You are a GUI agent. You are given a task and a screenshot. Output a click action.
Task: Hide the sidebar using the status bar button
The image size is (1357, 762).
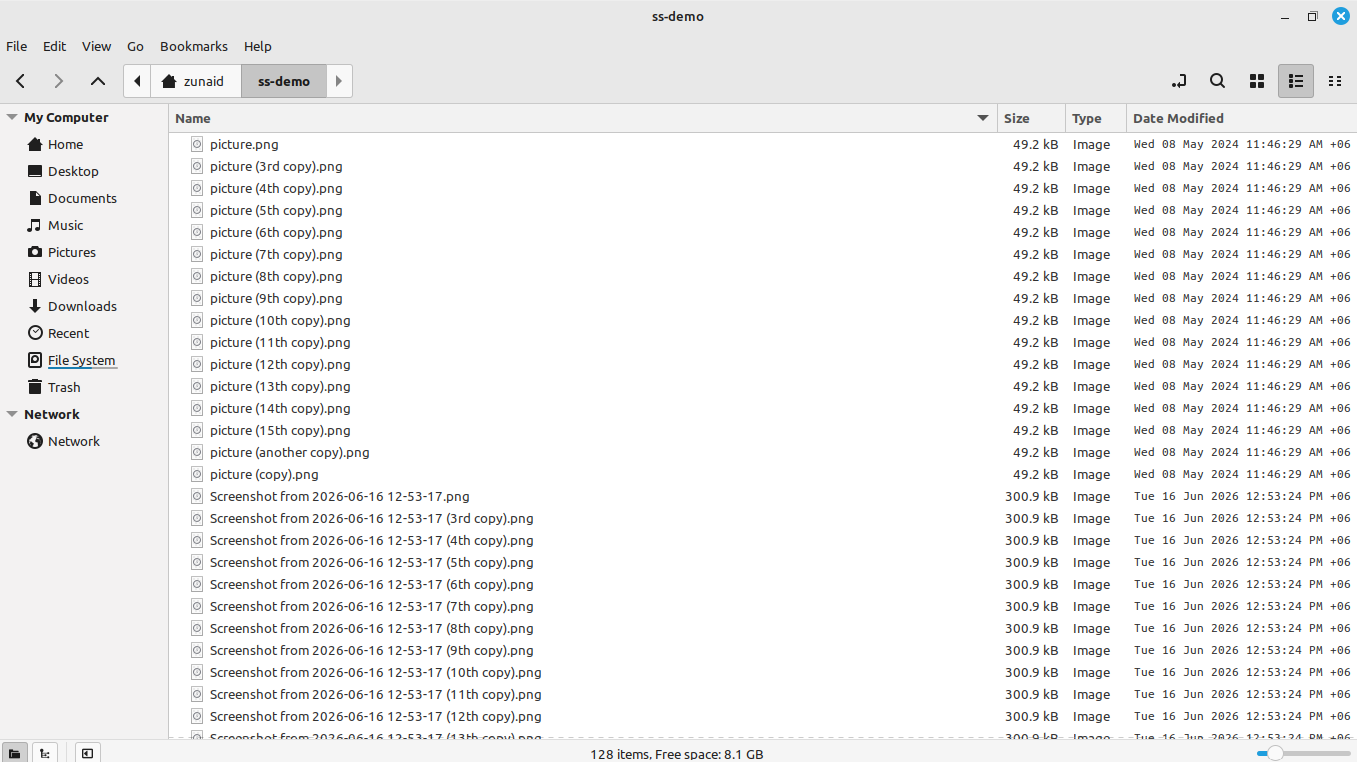(x=87, y=753)
